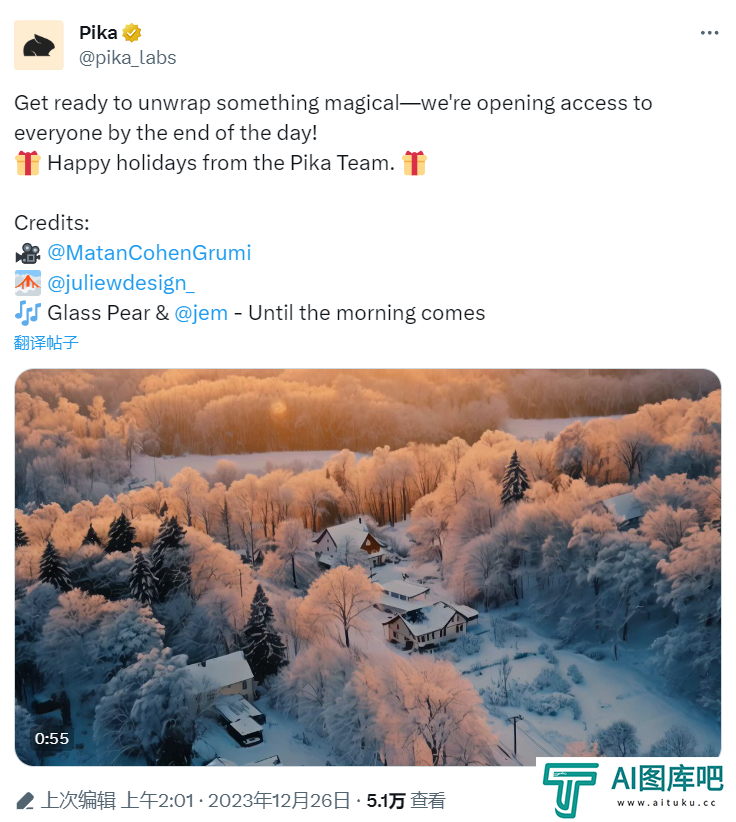The height and width of the screenshot is (822, 736).
Task: Click the AI图库吧 watermark logo
Action: (x=633, y=788)
